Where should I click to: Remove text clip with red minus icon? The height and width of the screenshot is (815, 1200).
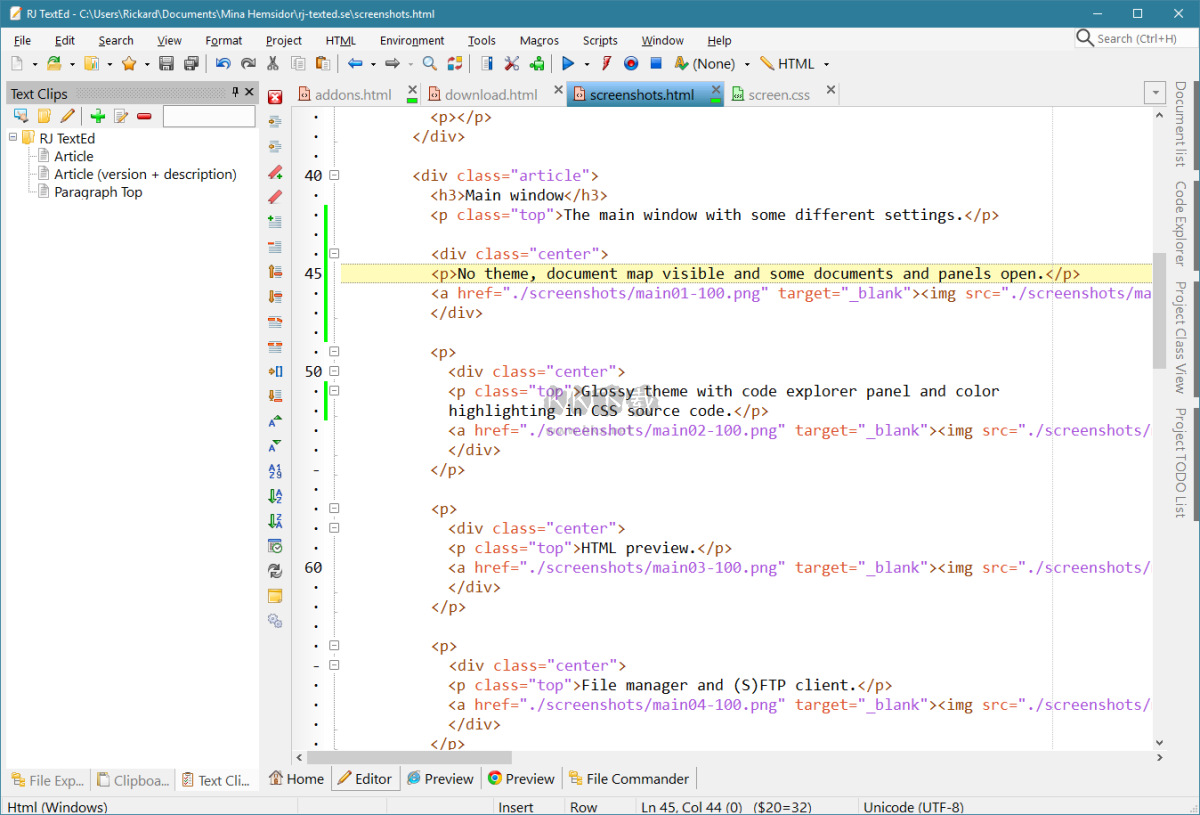coord(144,116)
